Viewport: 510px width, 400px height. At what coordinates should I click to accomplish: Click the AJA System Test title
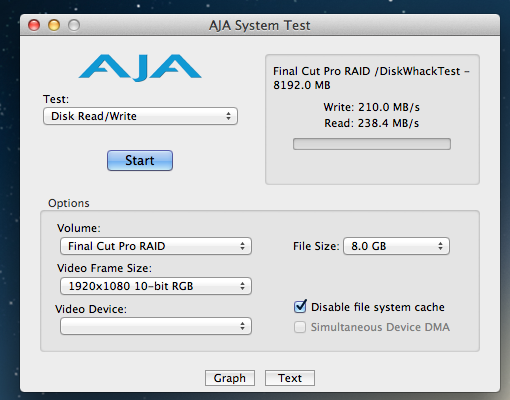260,25
